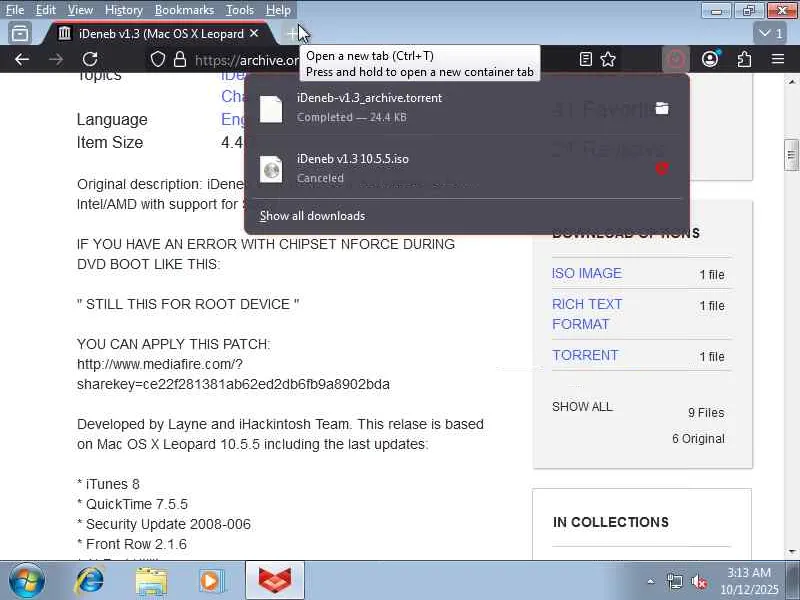Screen dimensions: 800x600
Task: Open the Firefox account icon
Action: 710,60
